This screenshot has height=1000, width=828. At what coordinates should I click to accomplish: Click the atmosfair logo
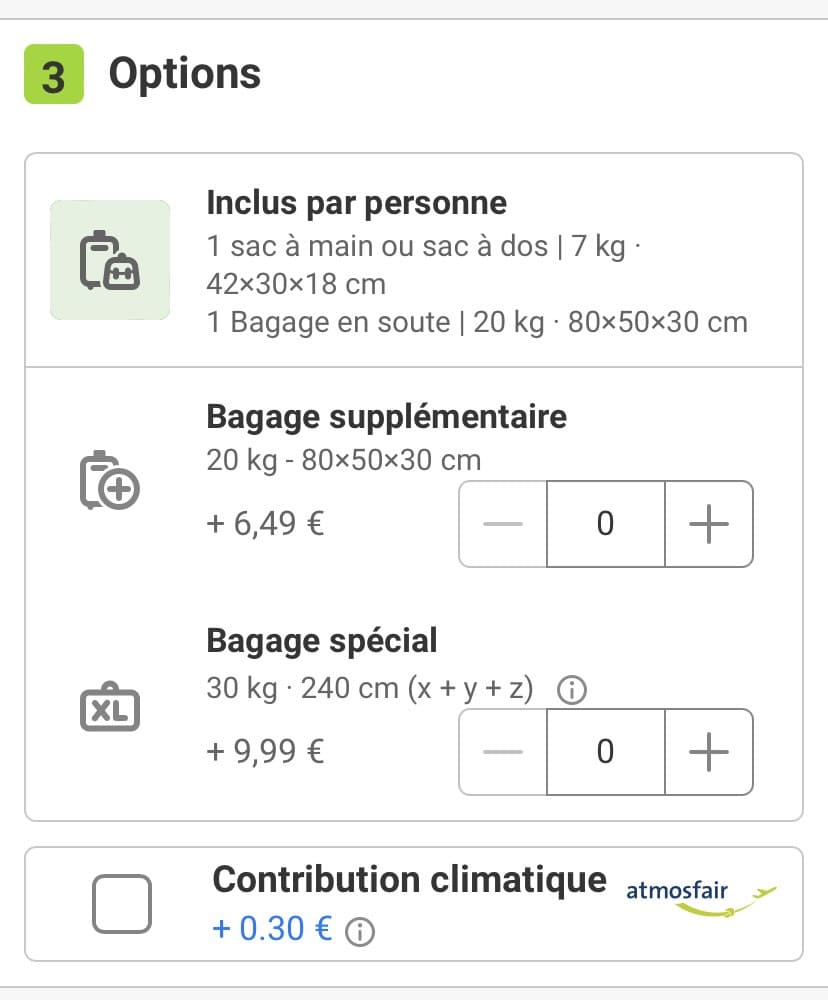(x=700, y=893)
